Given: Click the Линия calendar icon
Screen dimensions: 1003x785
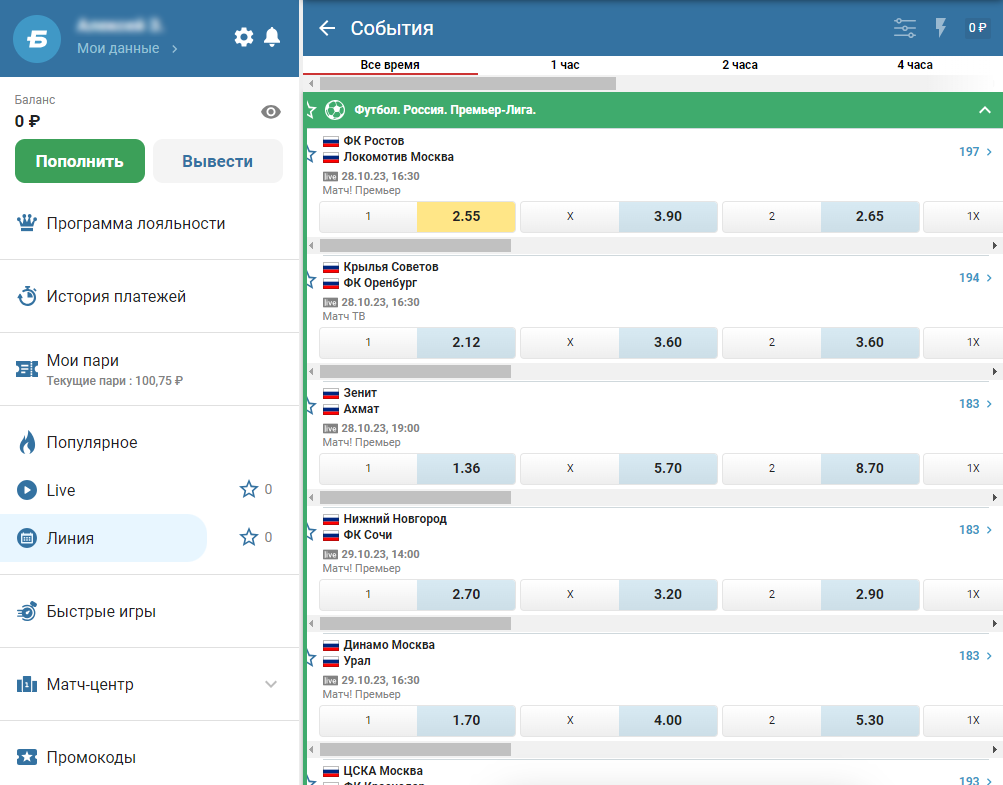Looking at the screenshot, I should click(26, 538).
